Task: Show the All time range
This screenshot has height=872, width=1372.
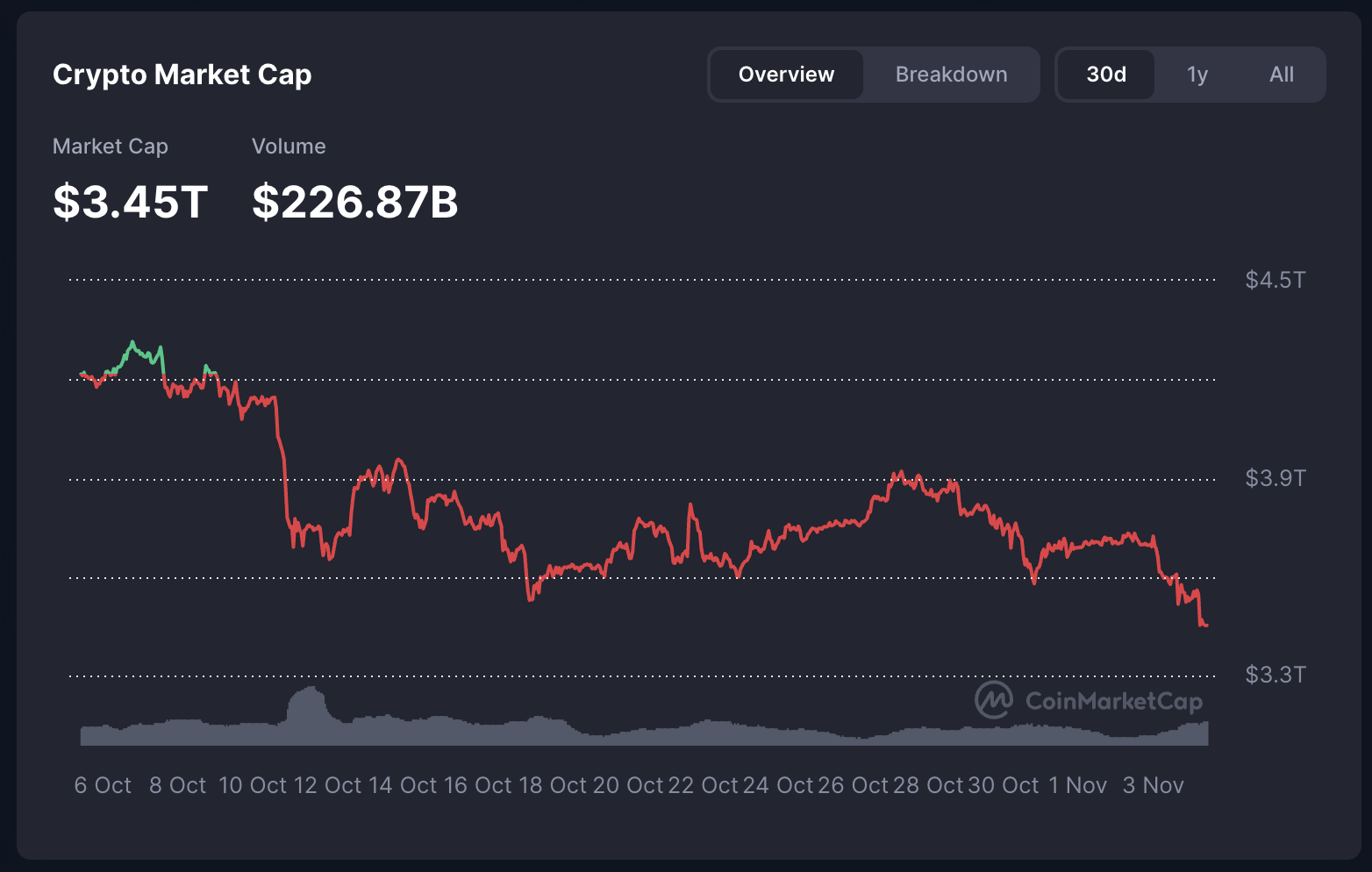Action: (1281, 75)
